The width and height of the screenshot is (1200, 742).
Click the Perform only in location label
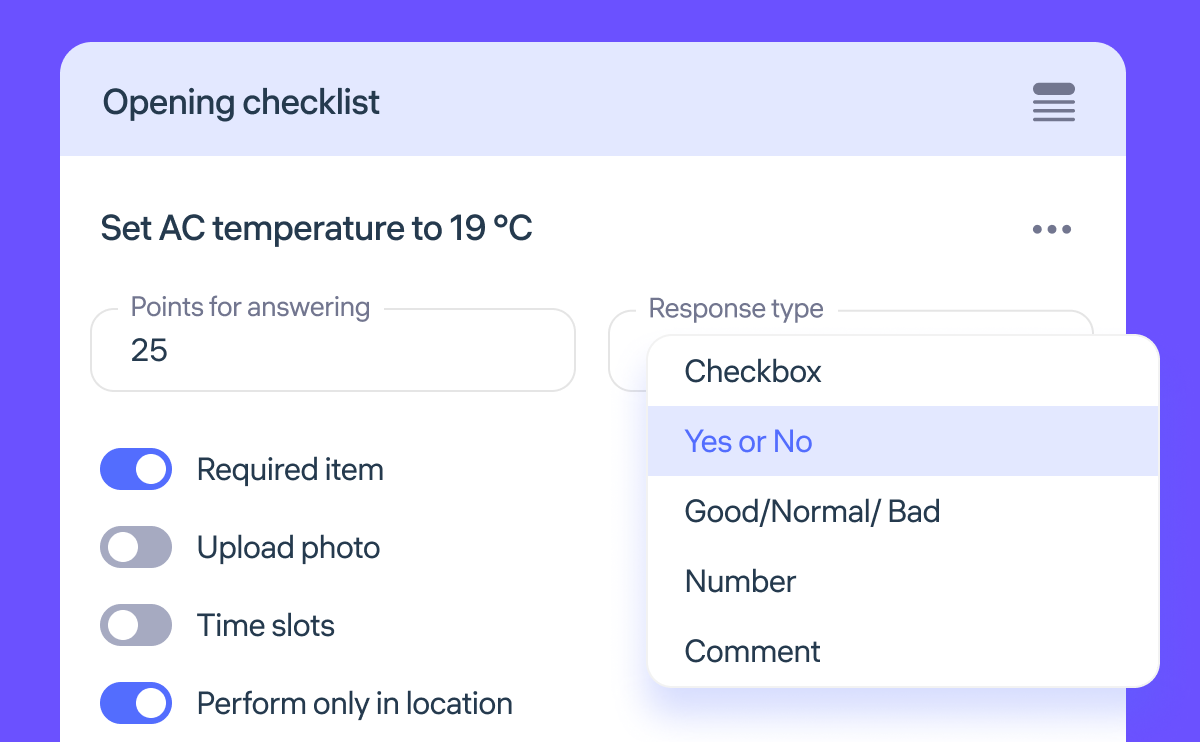pyautogui.click(x=354, y=703)
